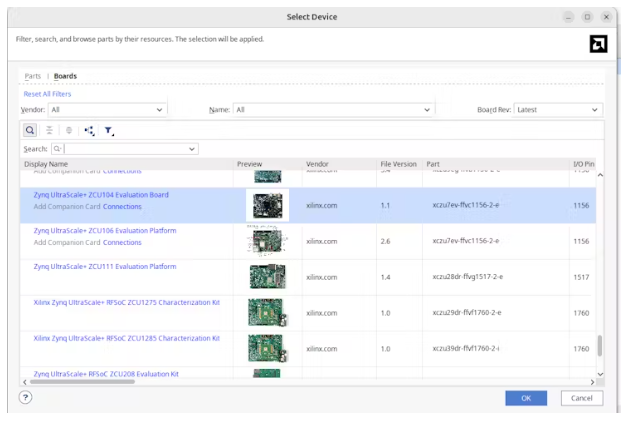Toggle the search magnifier toolbar icon
This screenshot has width=627, height=424.
[30, 130]
